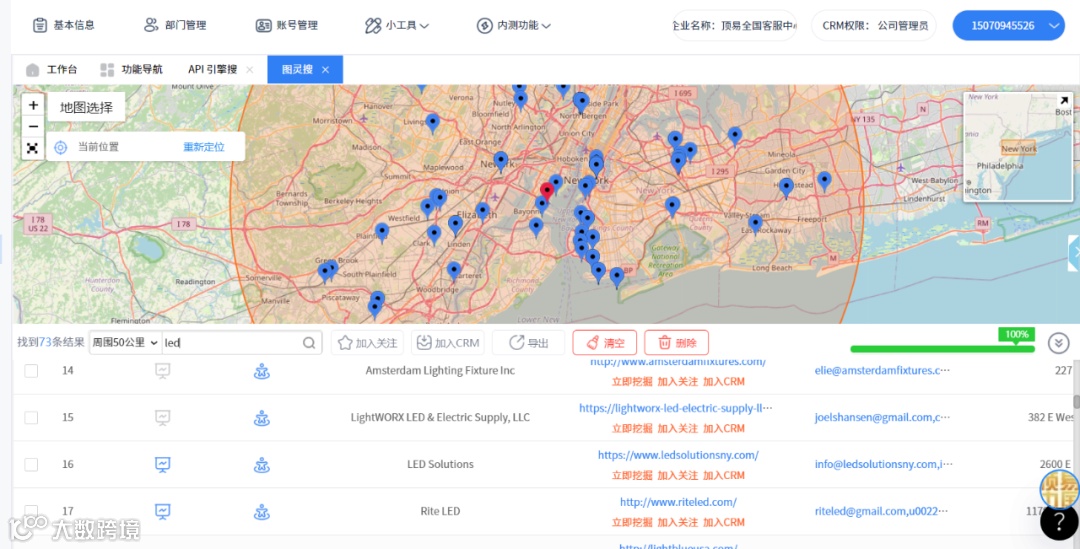Screen dimensions: 1080x549
Task: Click the double-chevron collapse results icon
Action: (x=1058, y=343)
